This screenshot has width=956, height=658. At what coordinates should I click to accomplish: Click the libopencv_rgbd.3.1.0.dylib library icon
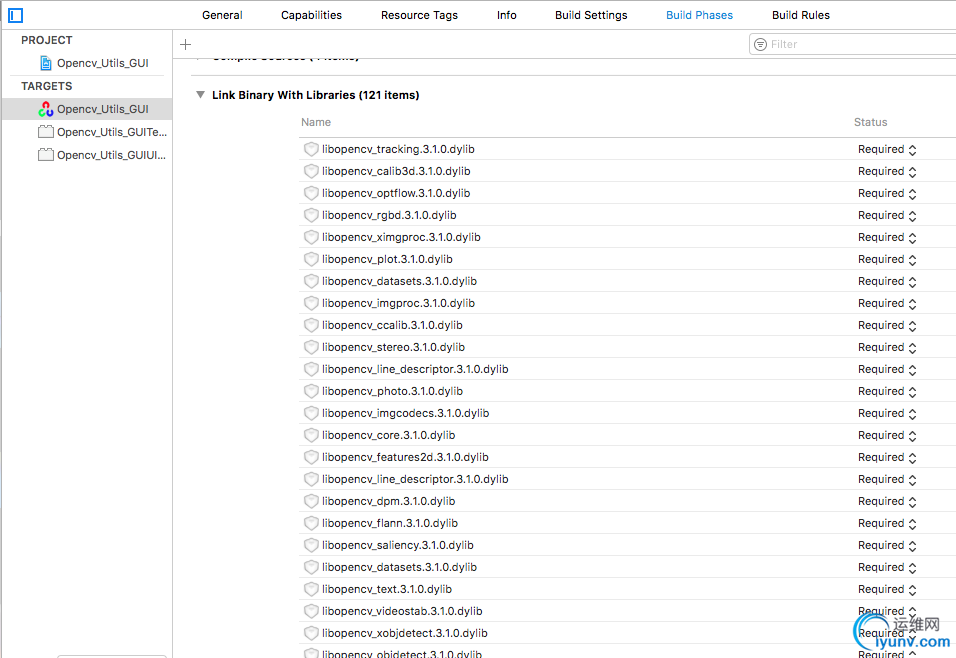311,215
